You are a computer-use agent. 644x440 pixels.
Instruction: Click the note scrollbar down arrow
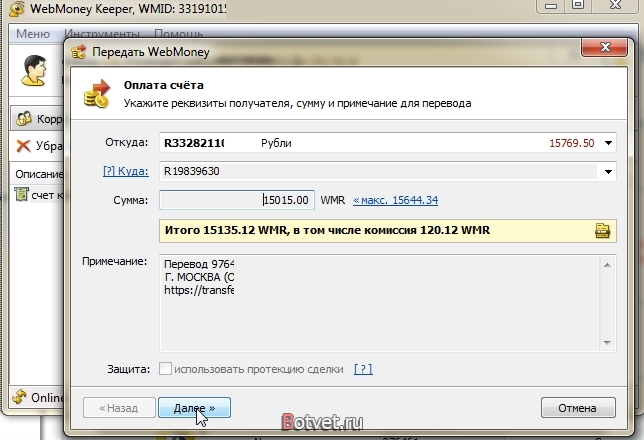[x=607, y=343]
